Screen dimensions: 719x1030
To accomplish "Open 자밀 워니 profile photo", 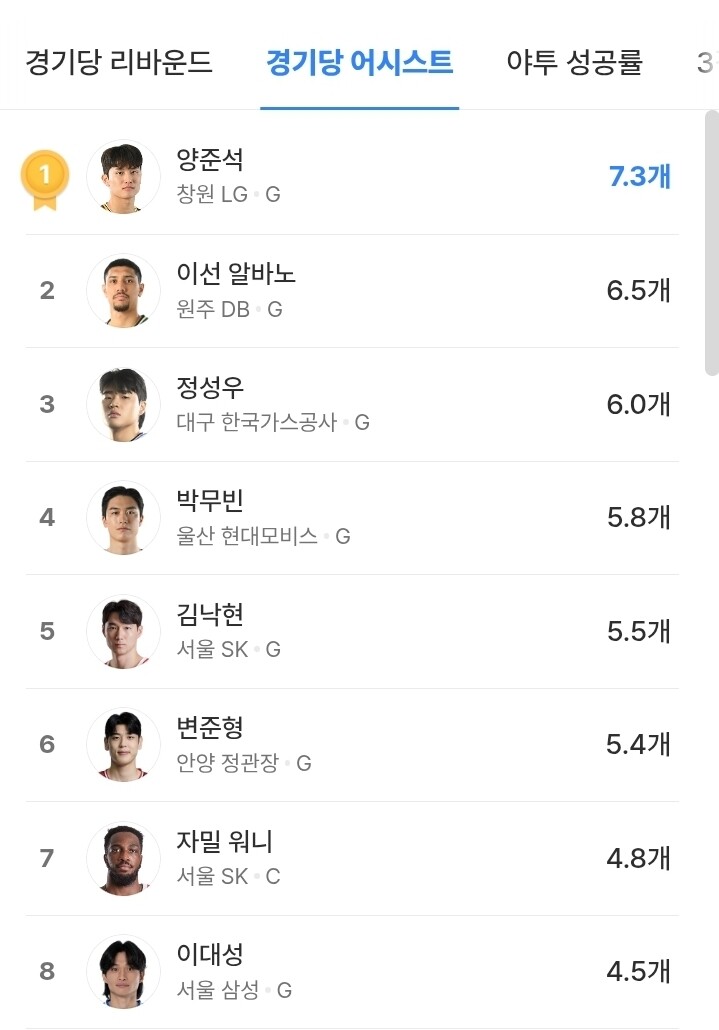I will 123,858.
